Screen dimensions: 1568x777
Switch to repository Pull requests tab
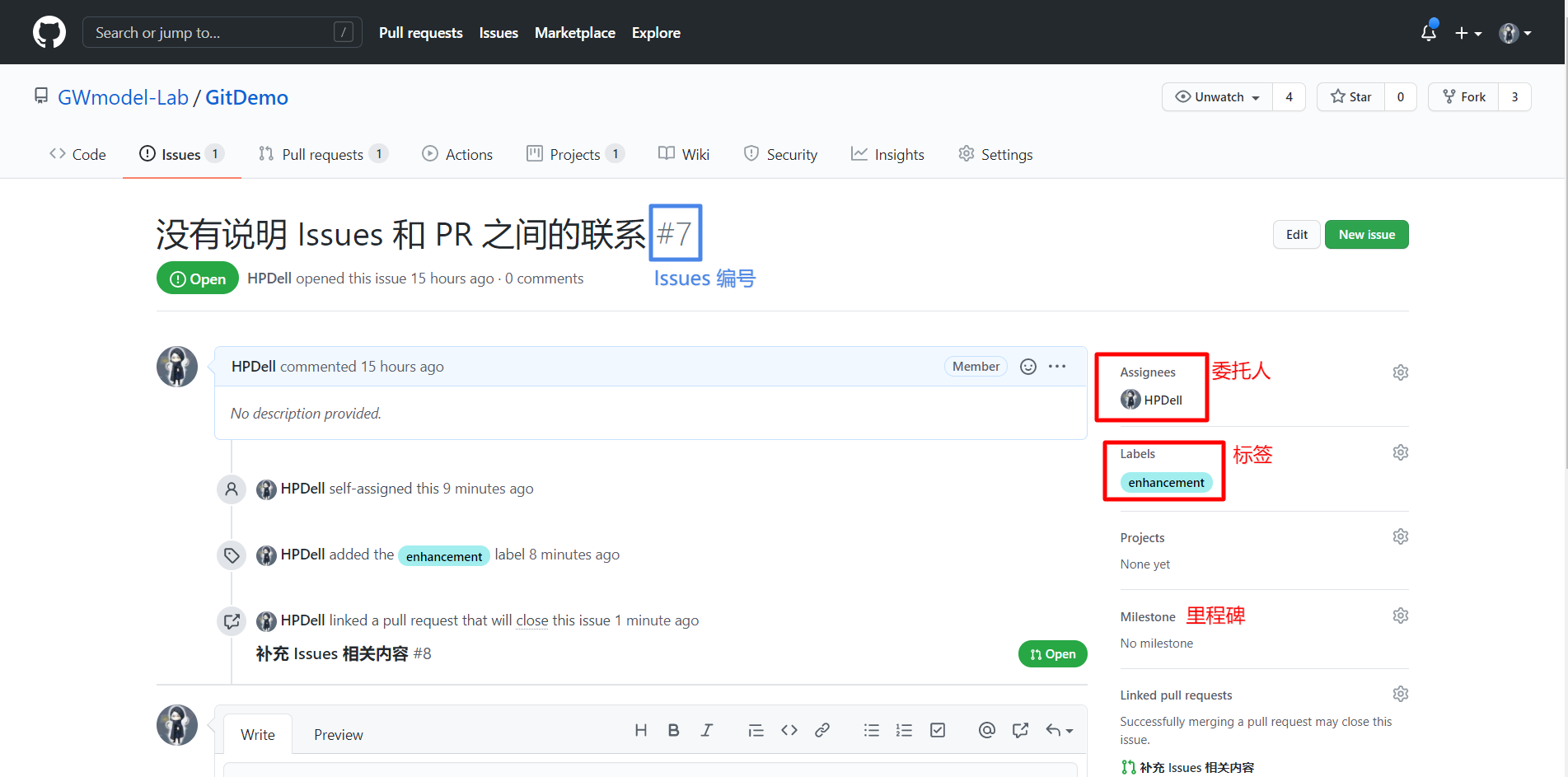(x=323, y=154)
